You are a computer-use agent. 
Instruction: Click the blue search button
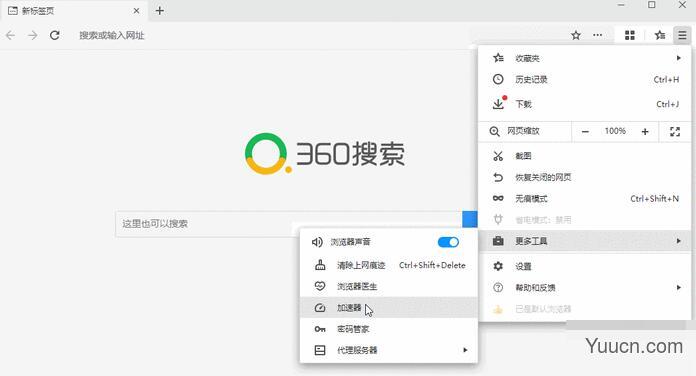pyautogui.click(x=470, y=219)
